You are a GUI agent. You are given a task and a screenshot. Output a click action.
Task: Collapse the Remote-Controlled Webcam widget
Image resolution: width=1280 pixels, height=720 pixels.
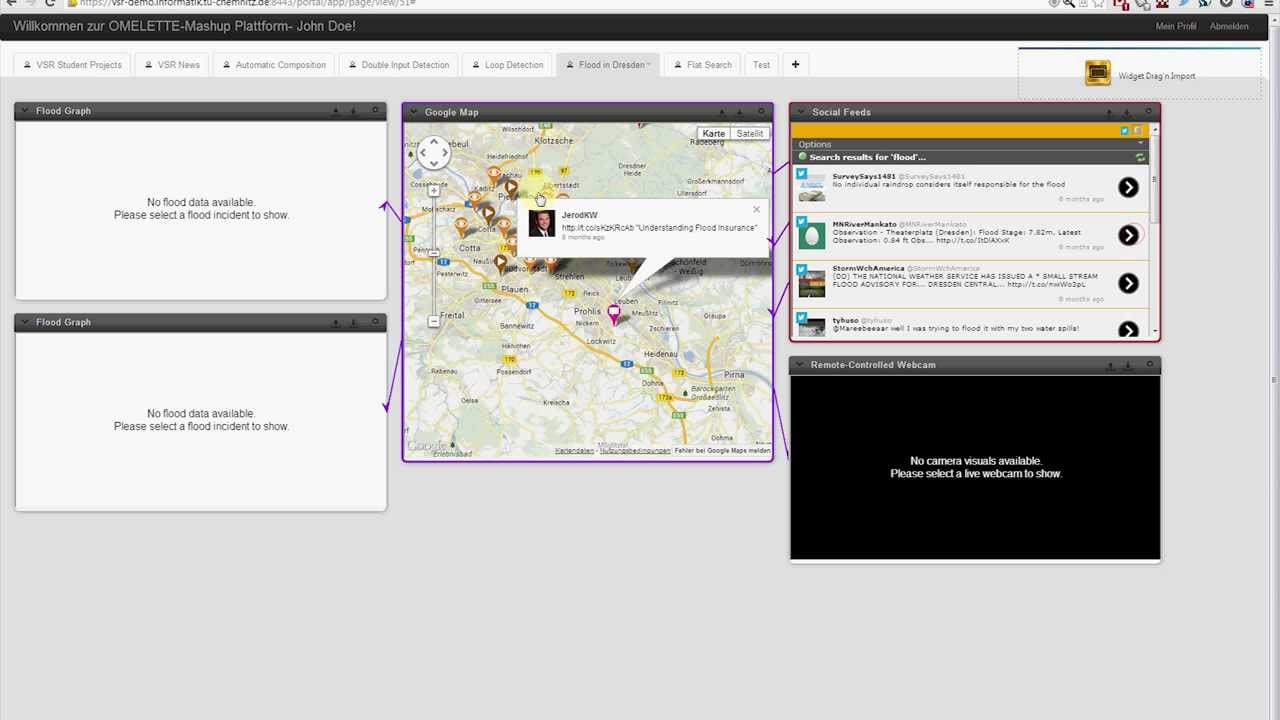coord(800,365)
